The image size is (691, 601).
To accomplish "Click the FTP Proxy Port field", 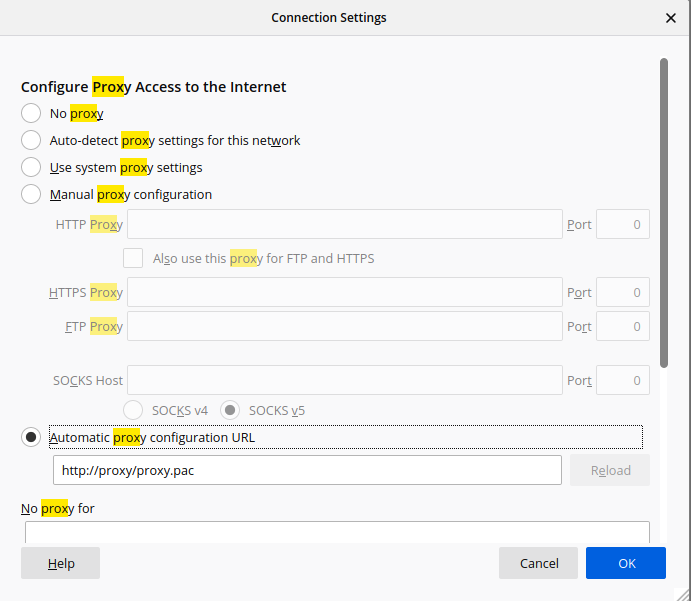I will [x=622, y=326].
